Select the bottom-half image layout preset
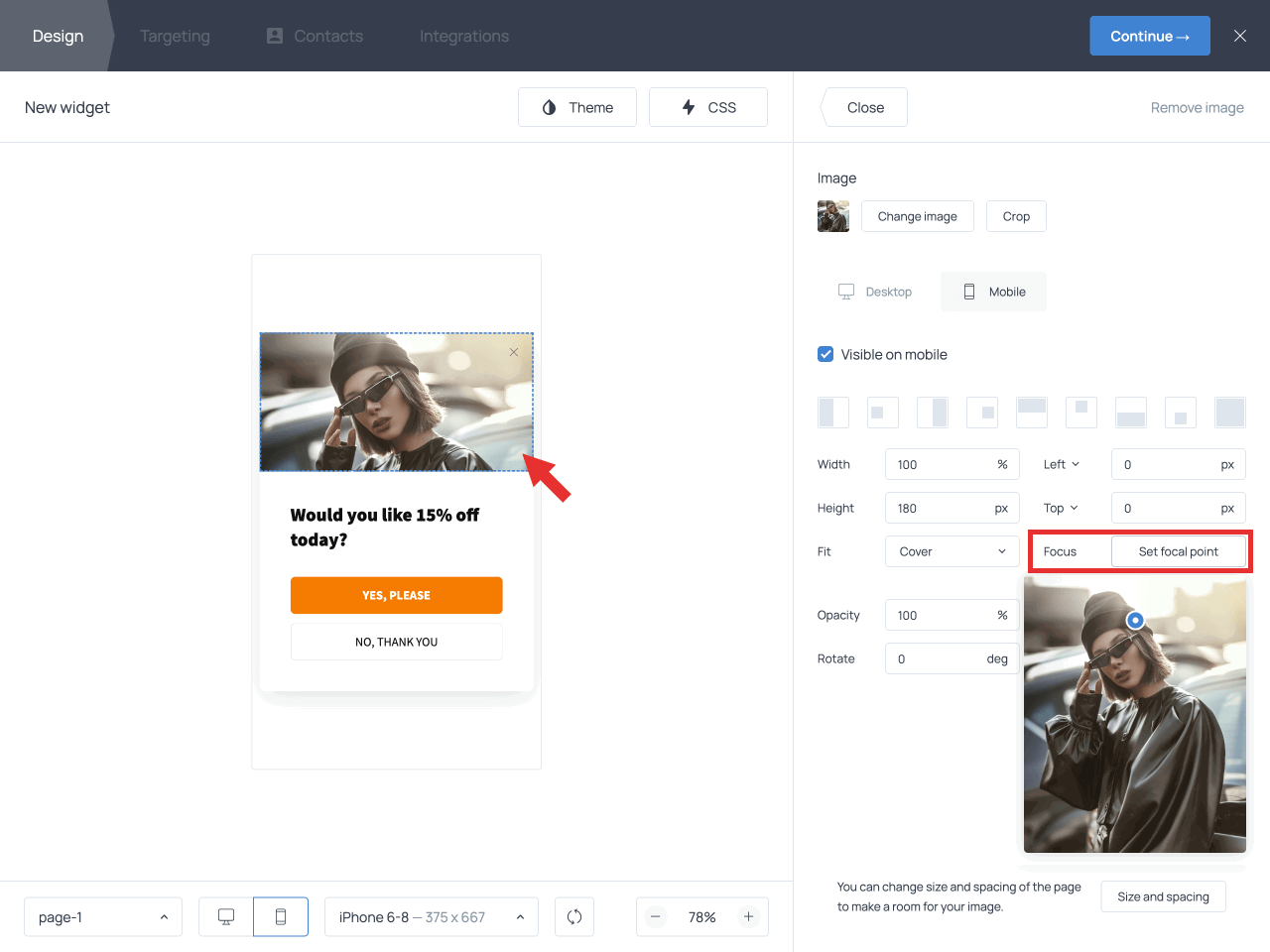The width and height of the screenshot is (1270, 952). 1130,413
